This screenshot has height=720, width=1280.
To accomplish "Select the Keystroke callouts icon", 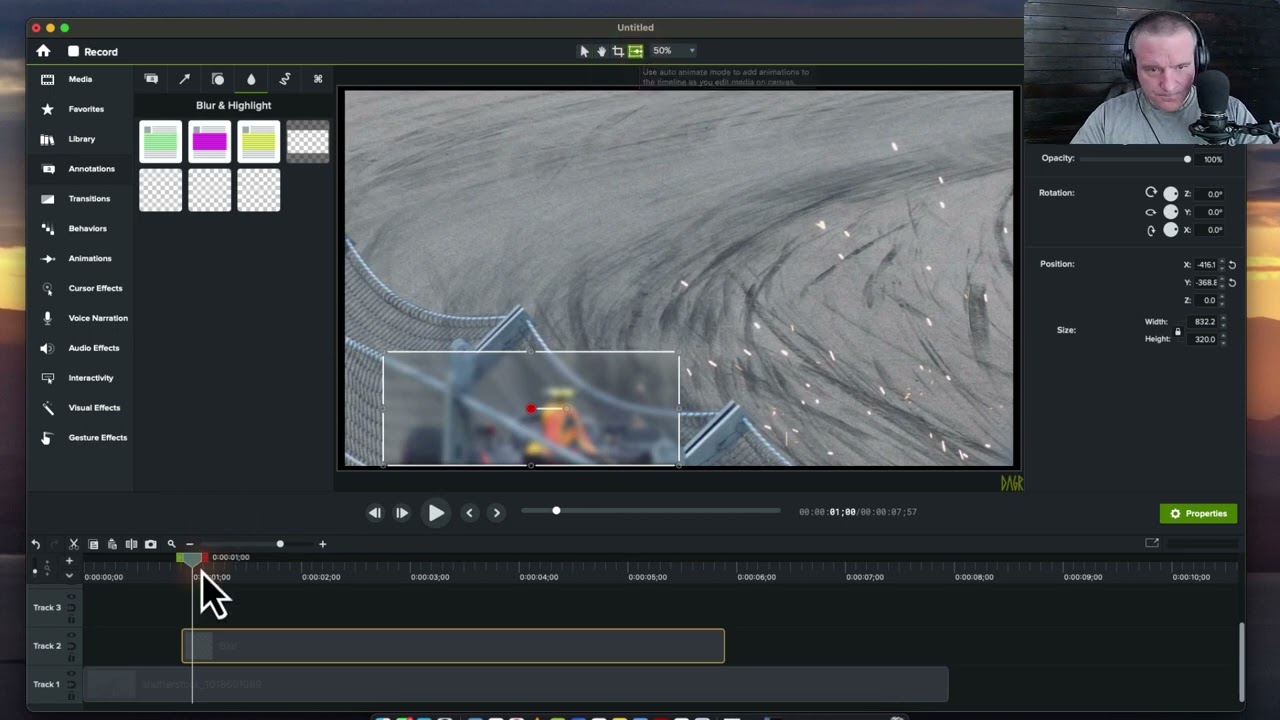I will click(x=318, y=79).
